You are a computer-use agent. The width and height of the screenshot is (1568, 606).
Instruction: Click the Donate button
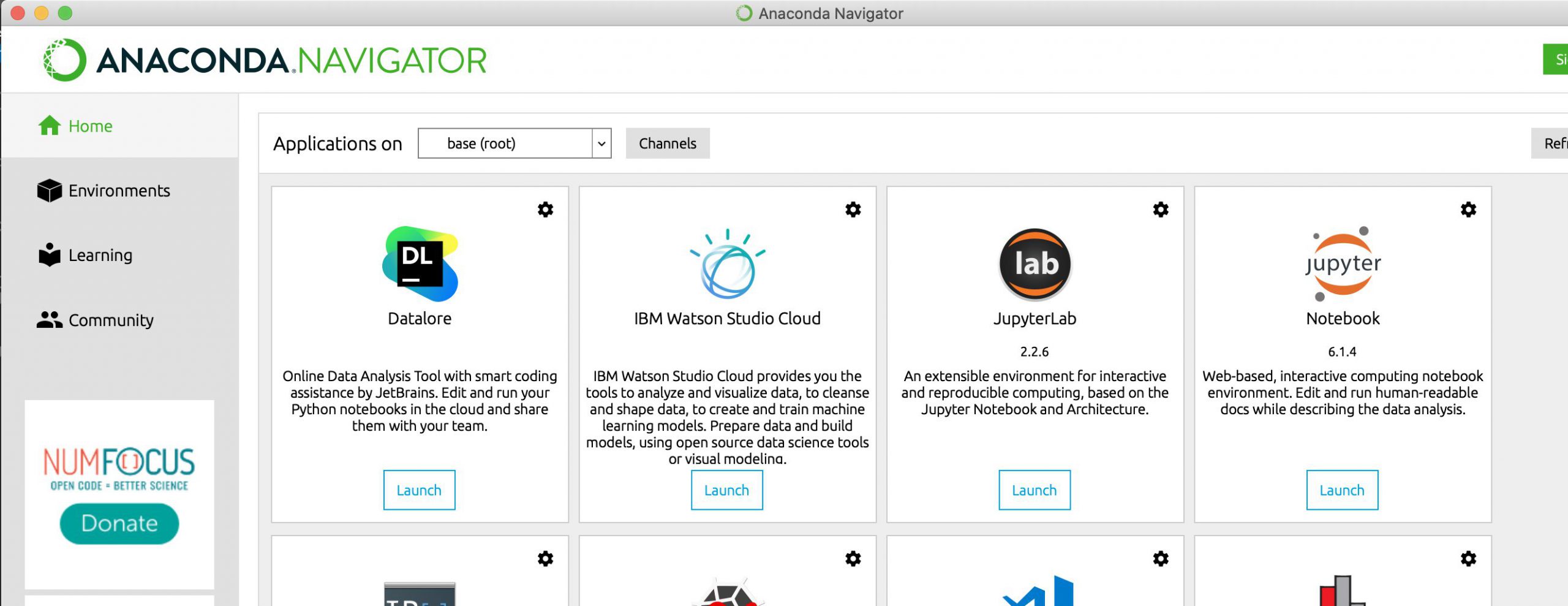tap(119, 523)
